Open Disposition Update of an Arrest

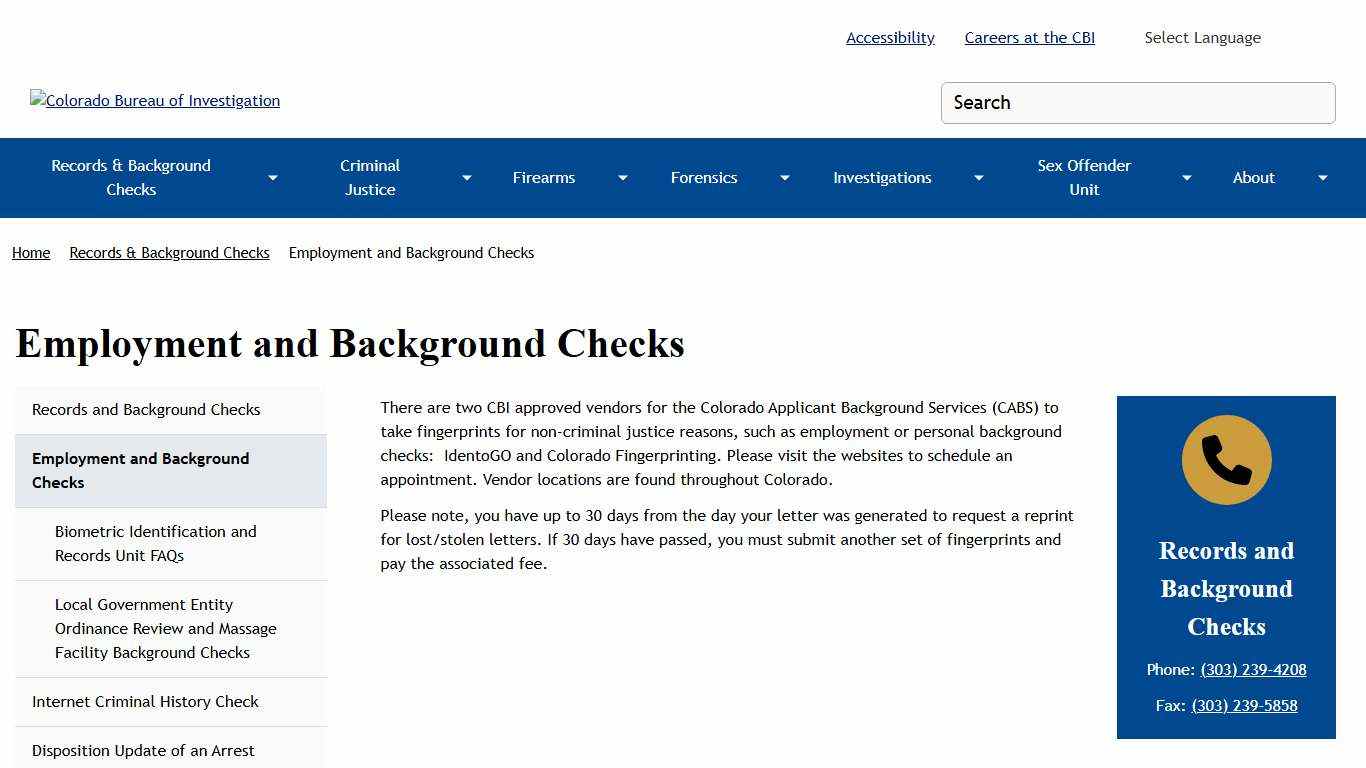(x=143, y=750)
